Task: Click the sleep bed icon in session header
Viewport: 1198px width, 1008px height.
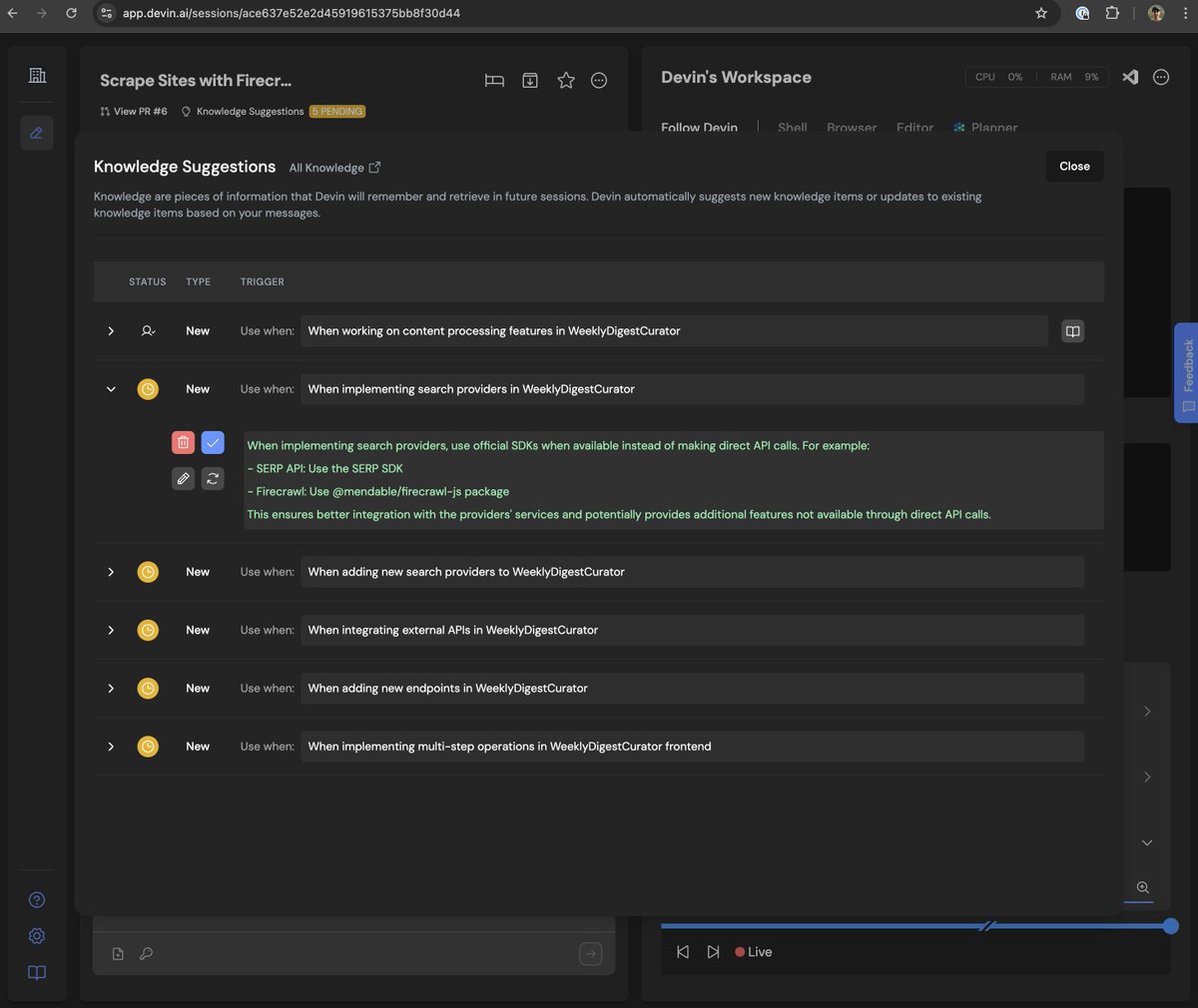Action: 494,81
